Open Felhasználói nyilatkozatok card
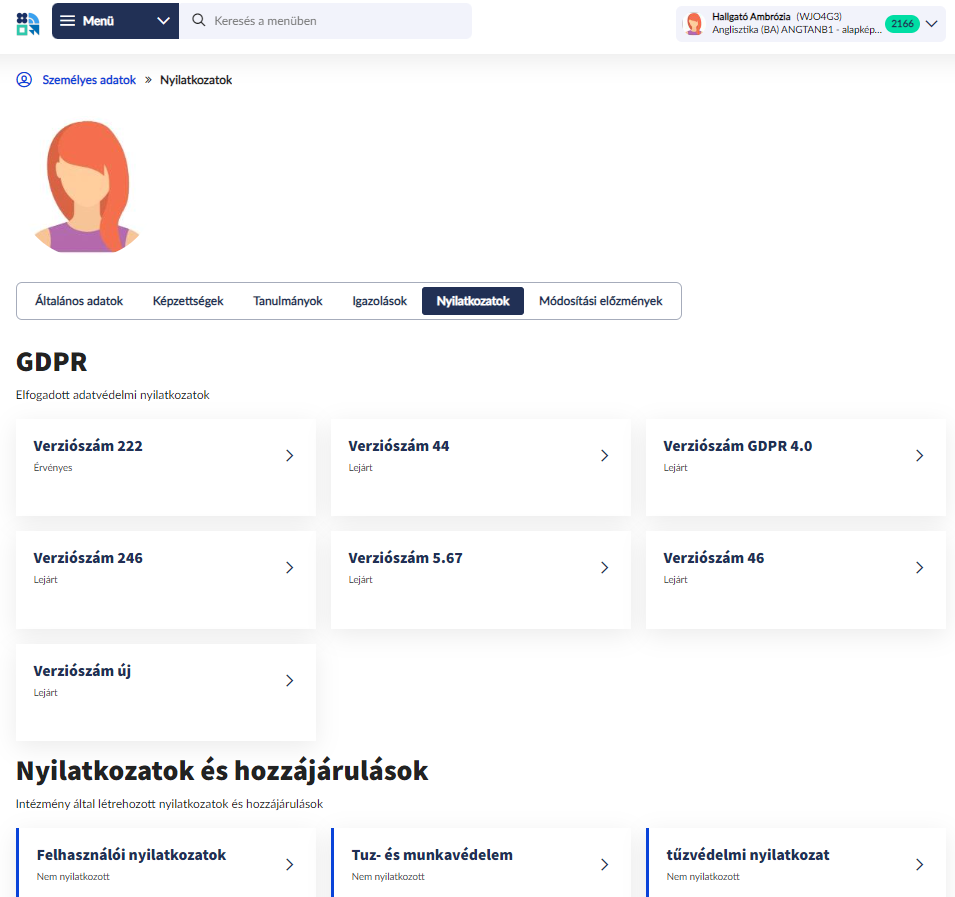 (x=166, y=862)
